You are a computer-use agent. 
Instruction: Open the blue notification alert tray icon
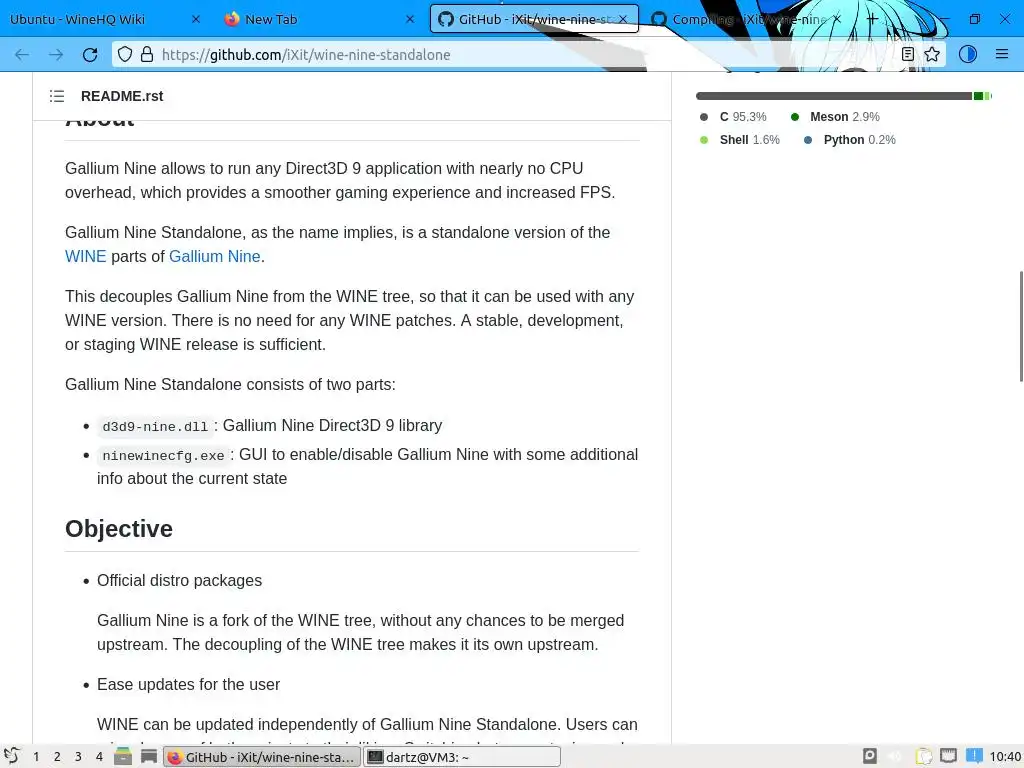coord(974,756)
